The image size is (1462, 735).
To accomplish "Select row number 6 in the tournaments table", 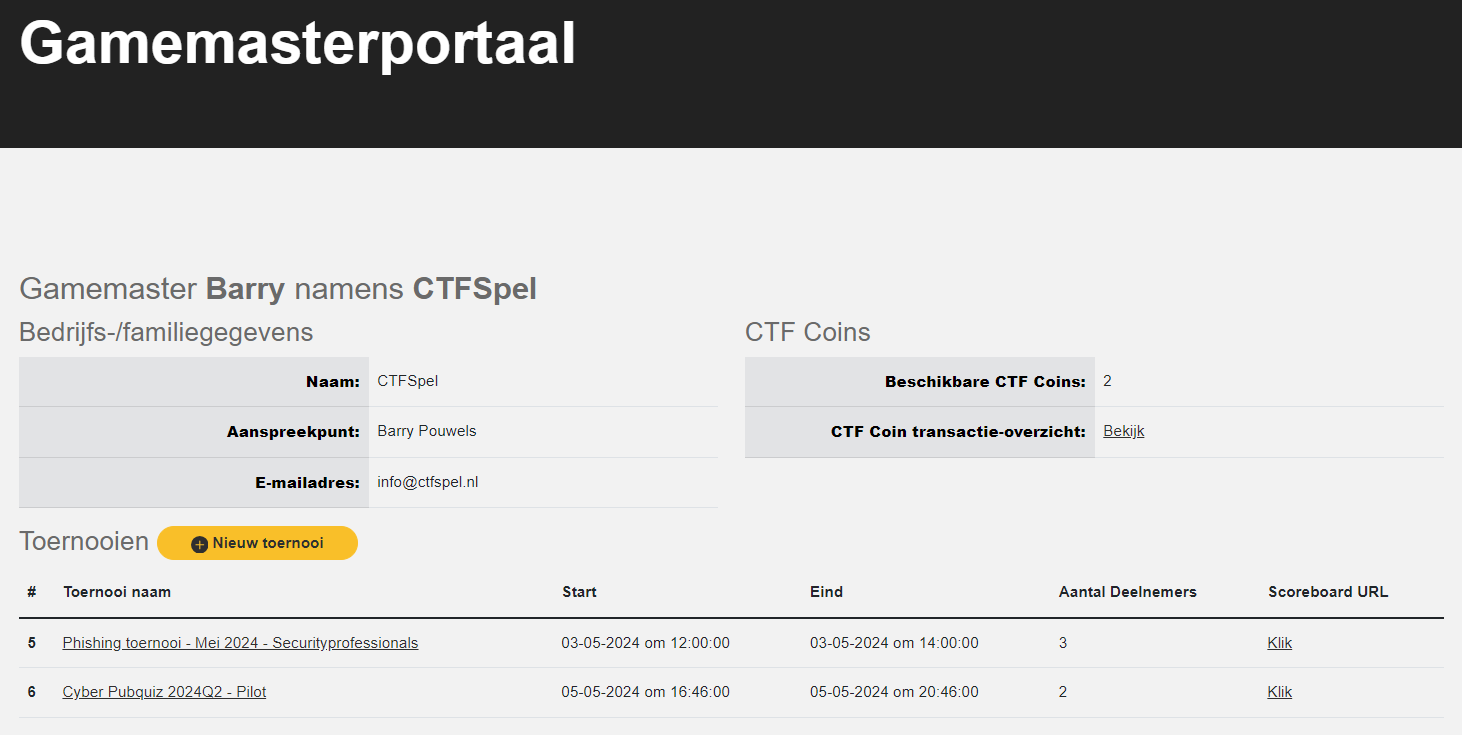I will [x=32, y=692].
